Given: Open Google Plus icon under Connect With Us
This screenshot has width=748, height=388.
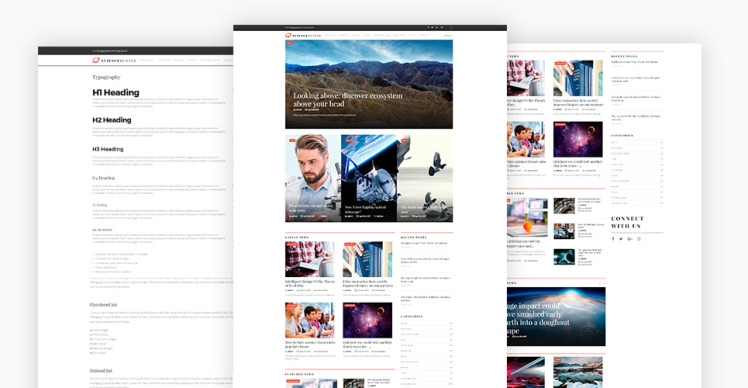Looking at the screenshot, I should pyautogui.click(x=630, y=239).
